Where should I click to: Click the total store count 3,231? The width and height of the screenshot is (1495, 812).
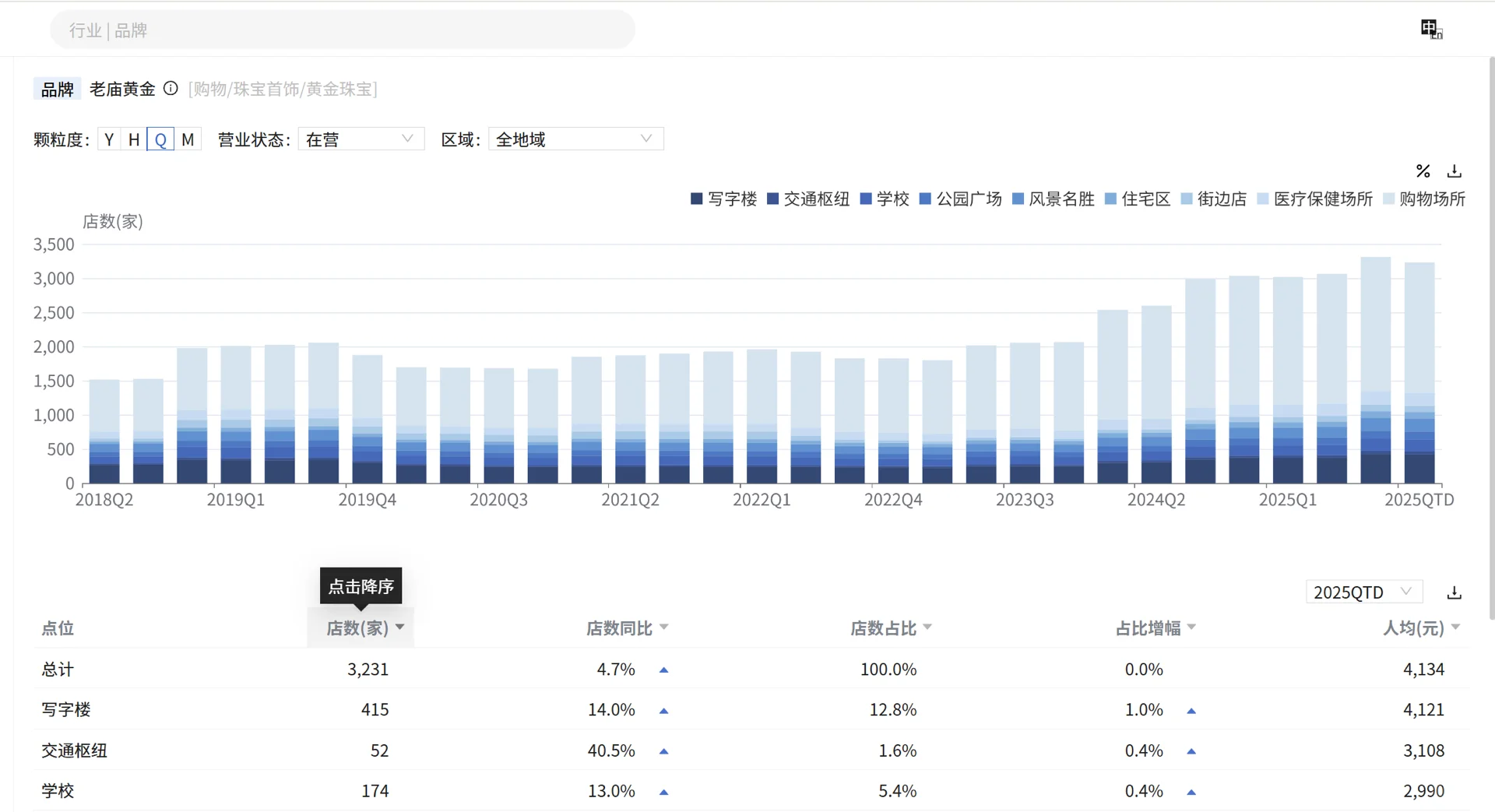point(368,670)
